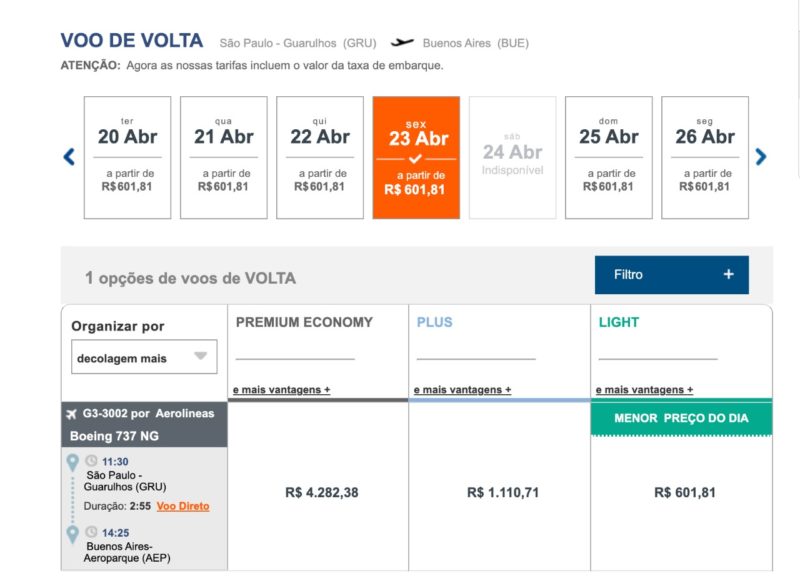Click the departure location pin icon

tap(72, 462)
